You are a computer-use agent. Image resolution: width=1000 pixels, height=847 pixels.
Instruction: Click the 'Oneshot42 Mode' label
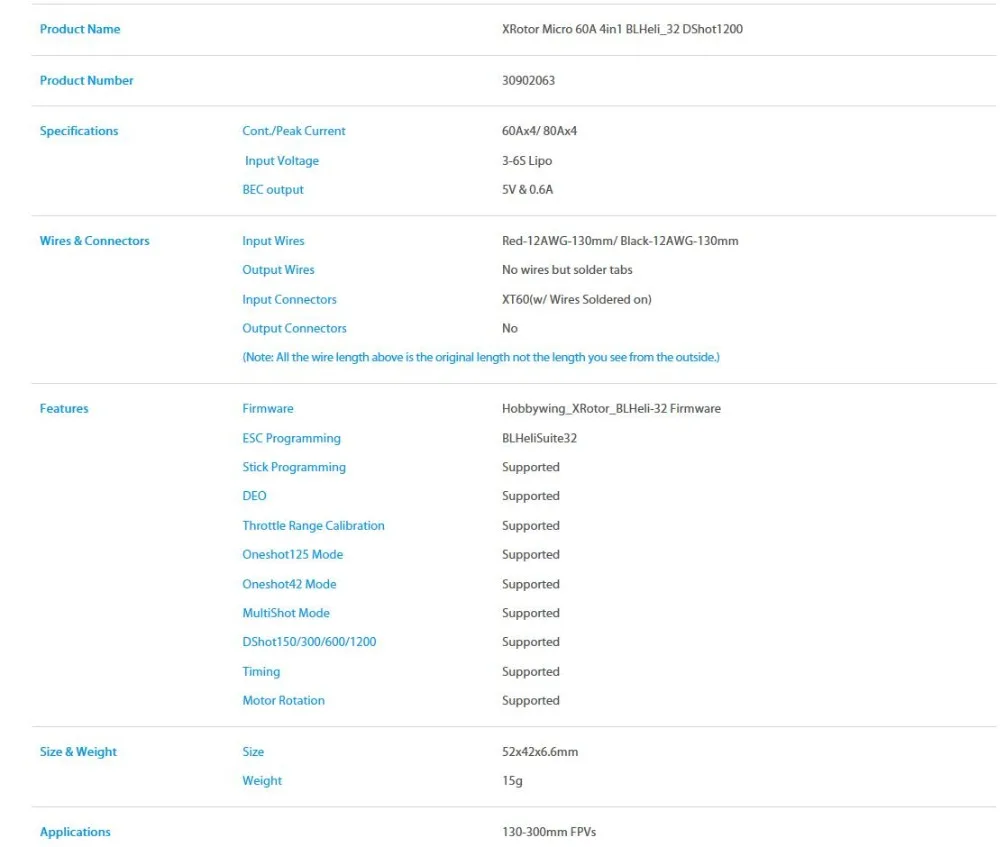click(x=289, y=584)
